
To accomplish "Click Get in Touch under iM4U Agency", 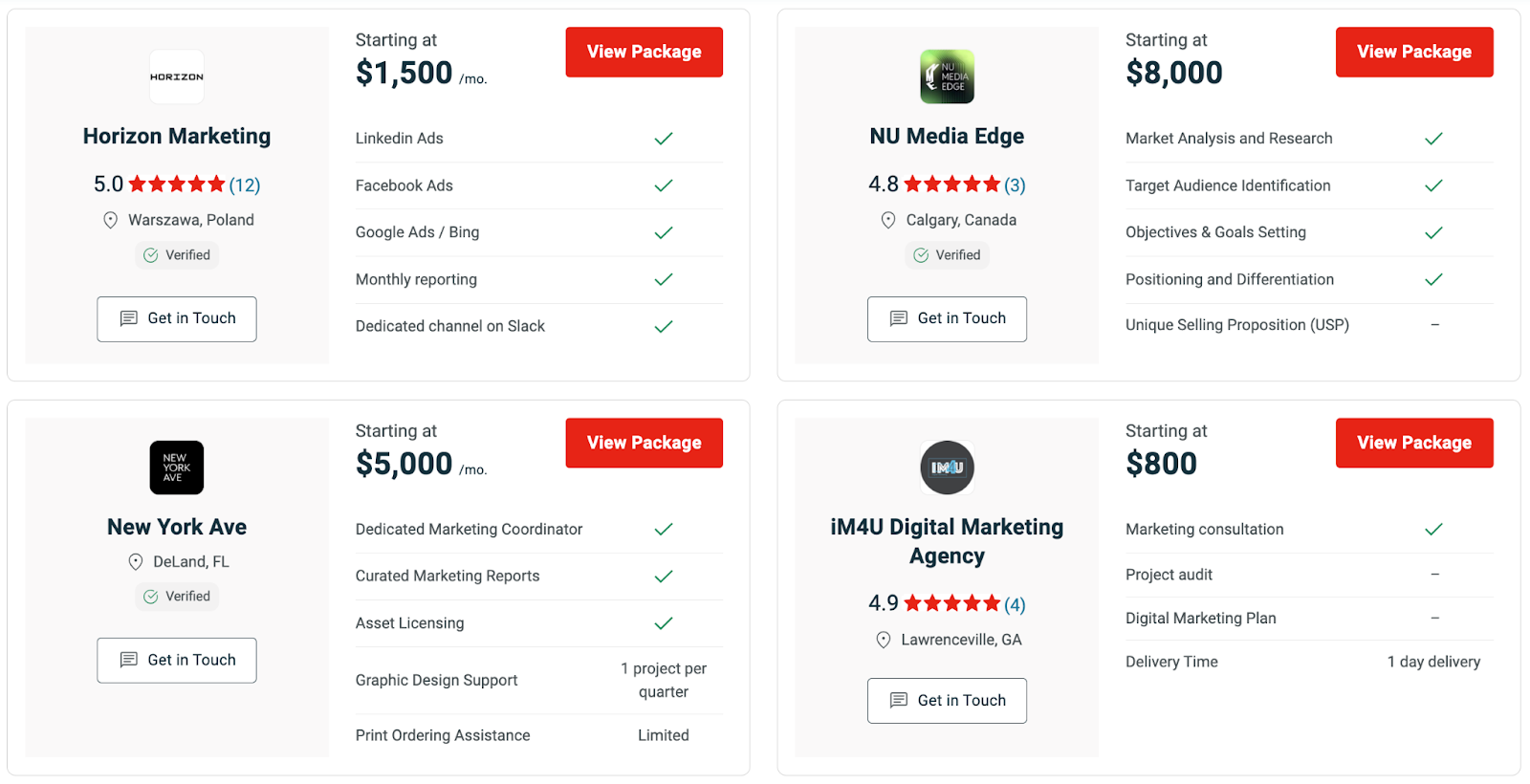I will point(946,700).
